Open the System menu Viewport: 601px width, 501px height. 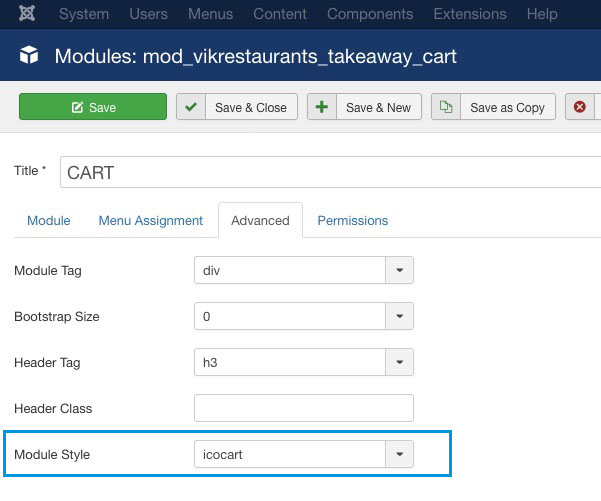coord(85,15)
